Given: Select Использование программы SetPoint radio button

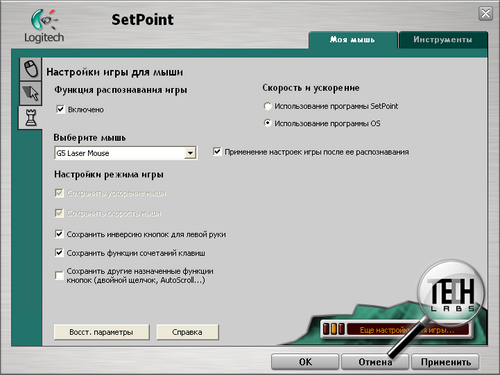Looking at the screenshot, I should (x=267, y=106).
